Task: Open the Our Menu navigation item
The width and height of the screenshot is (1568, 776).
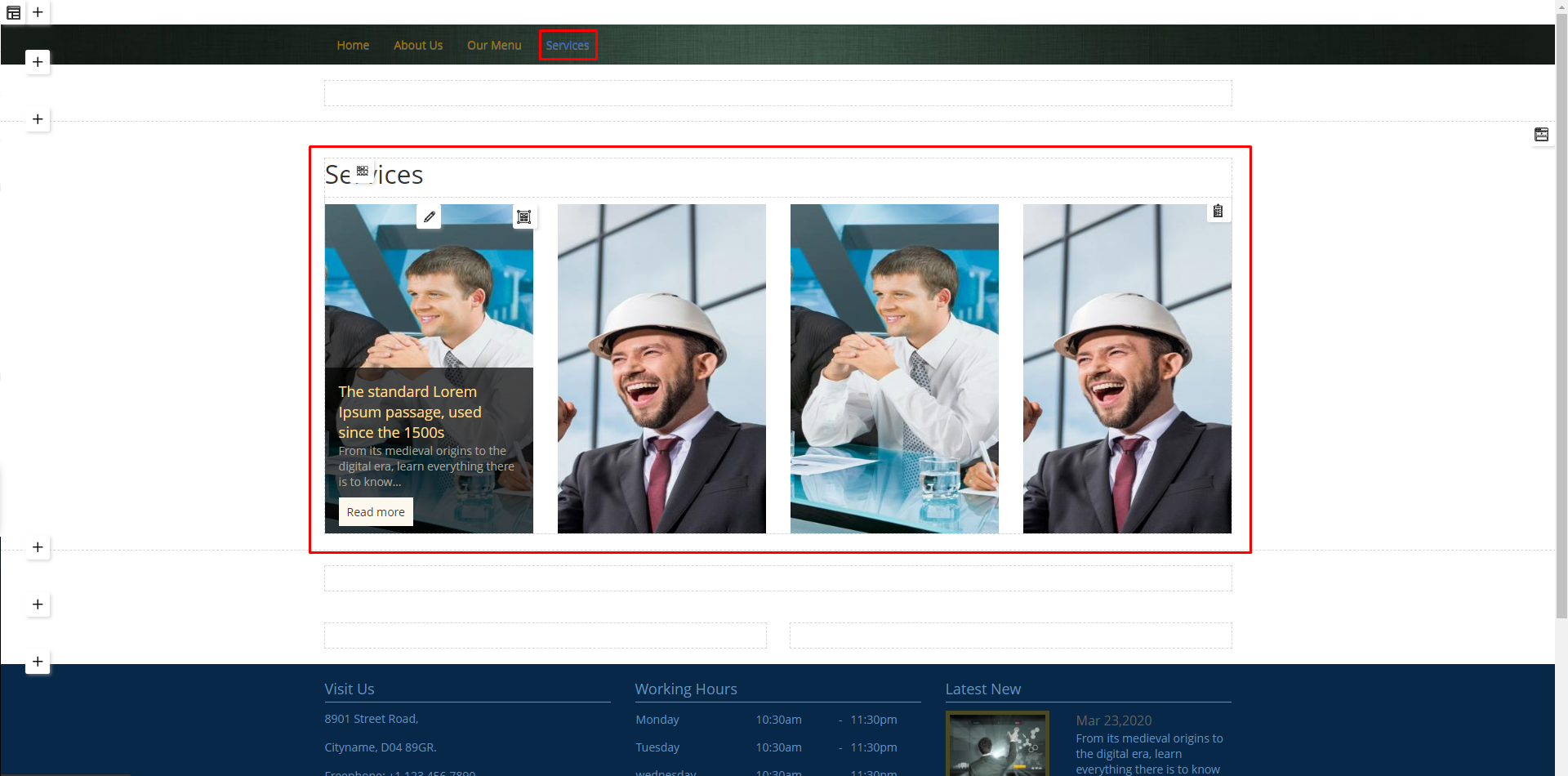Action: pyautogui.click(x=494, y=45)
